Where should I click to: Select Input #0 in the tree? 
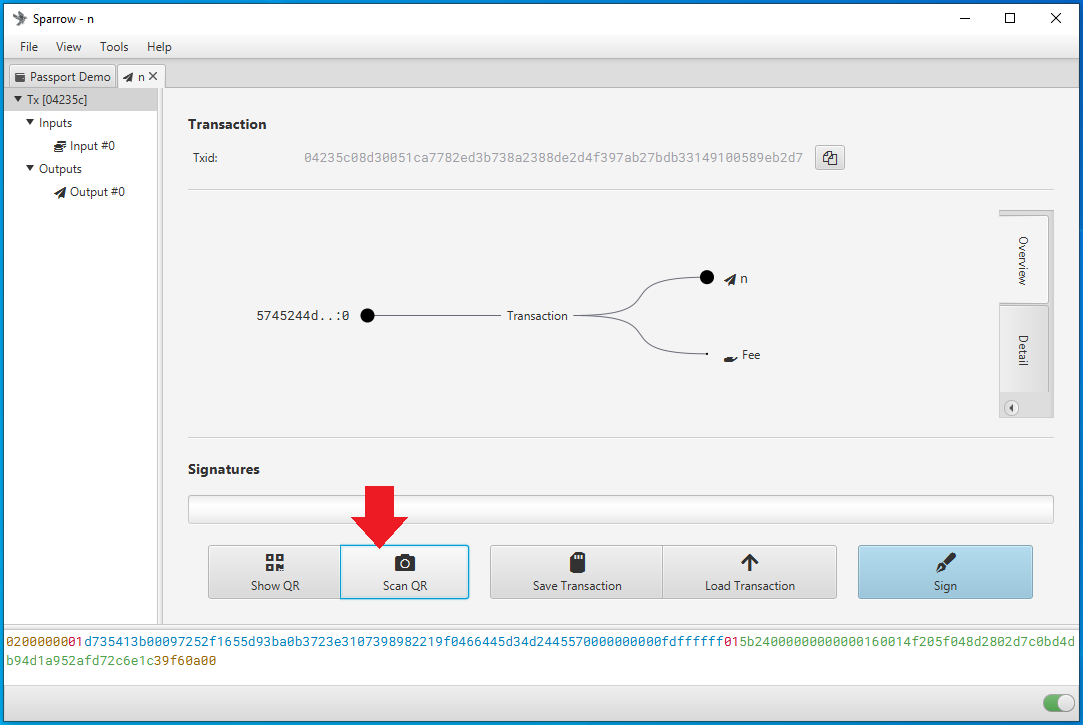pos(84,146)
